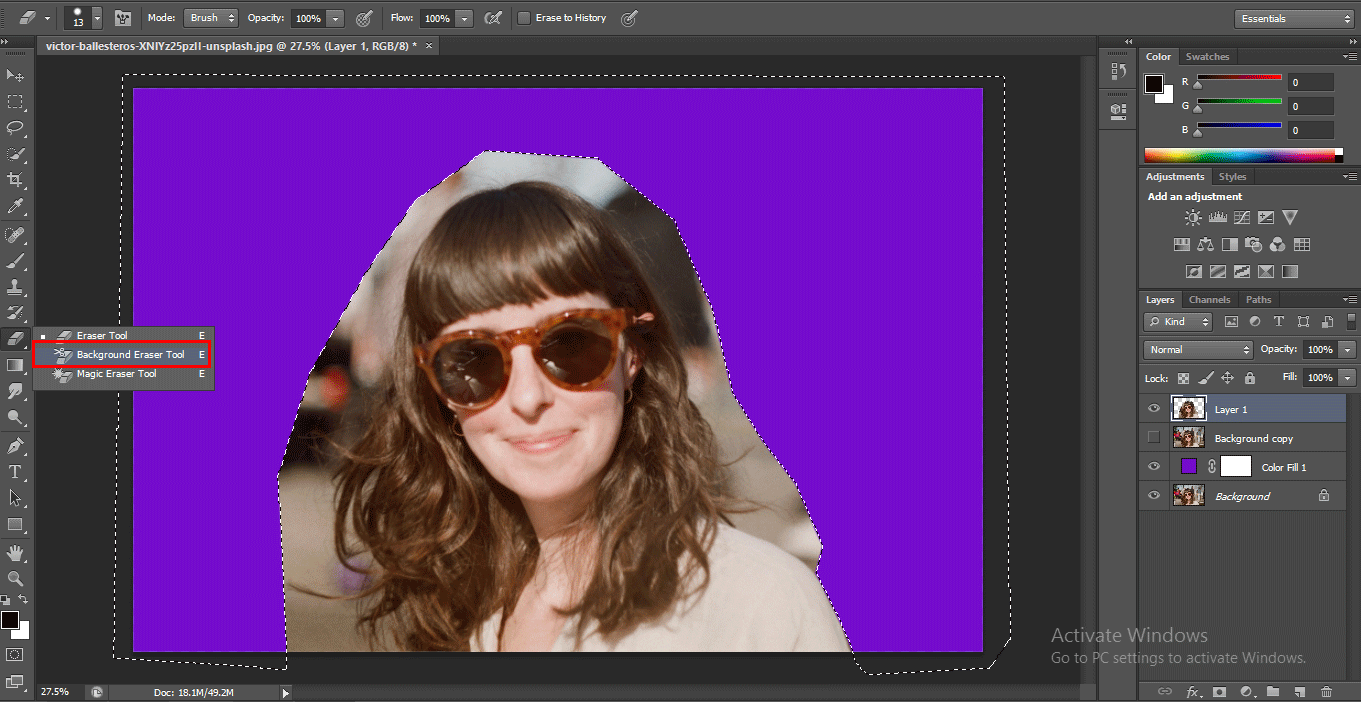Hide Layer 1 using its eye icon

point(1154,409)
